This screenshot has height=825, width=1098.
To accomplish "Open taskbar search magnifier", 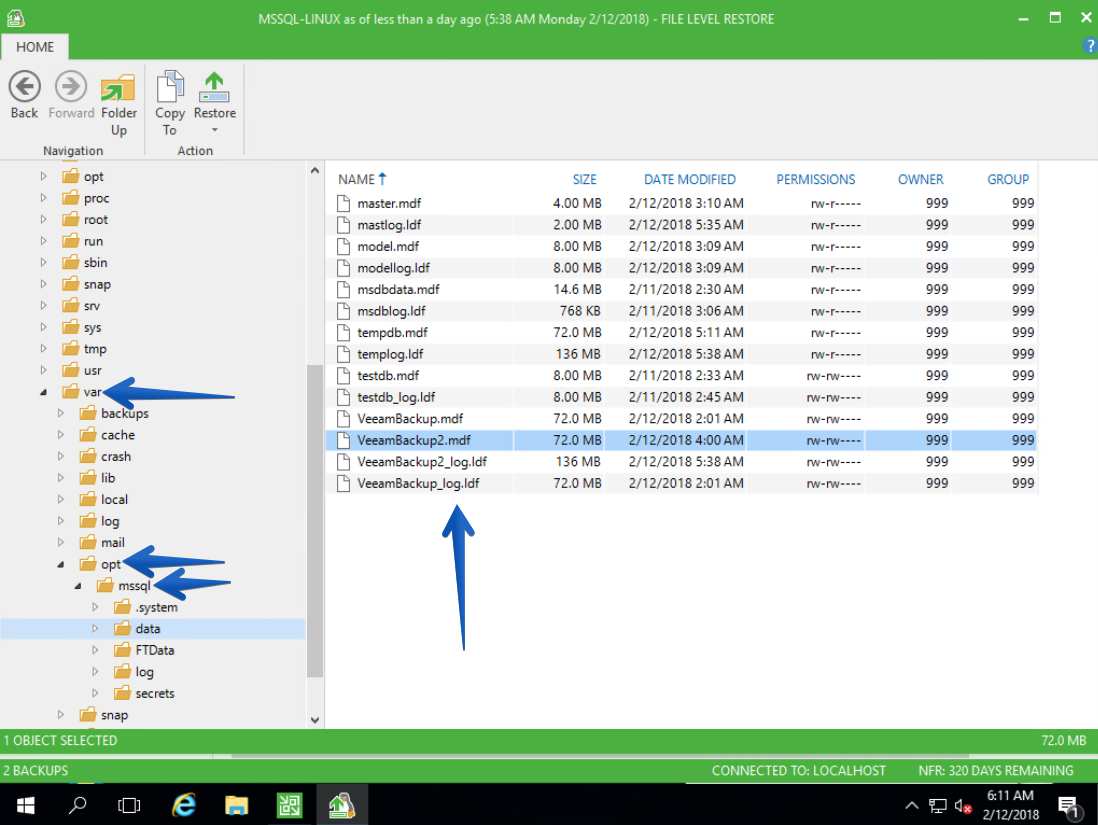I will click(x=78, y=805).
